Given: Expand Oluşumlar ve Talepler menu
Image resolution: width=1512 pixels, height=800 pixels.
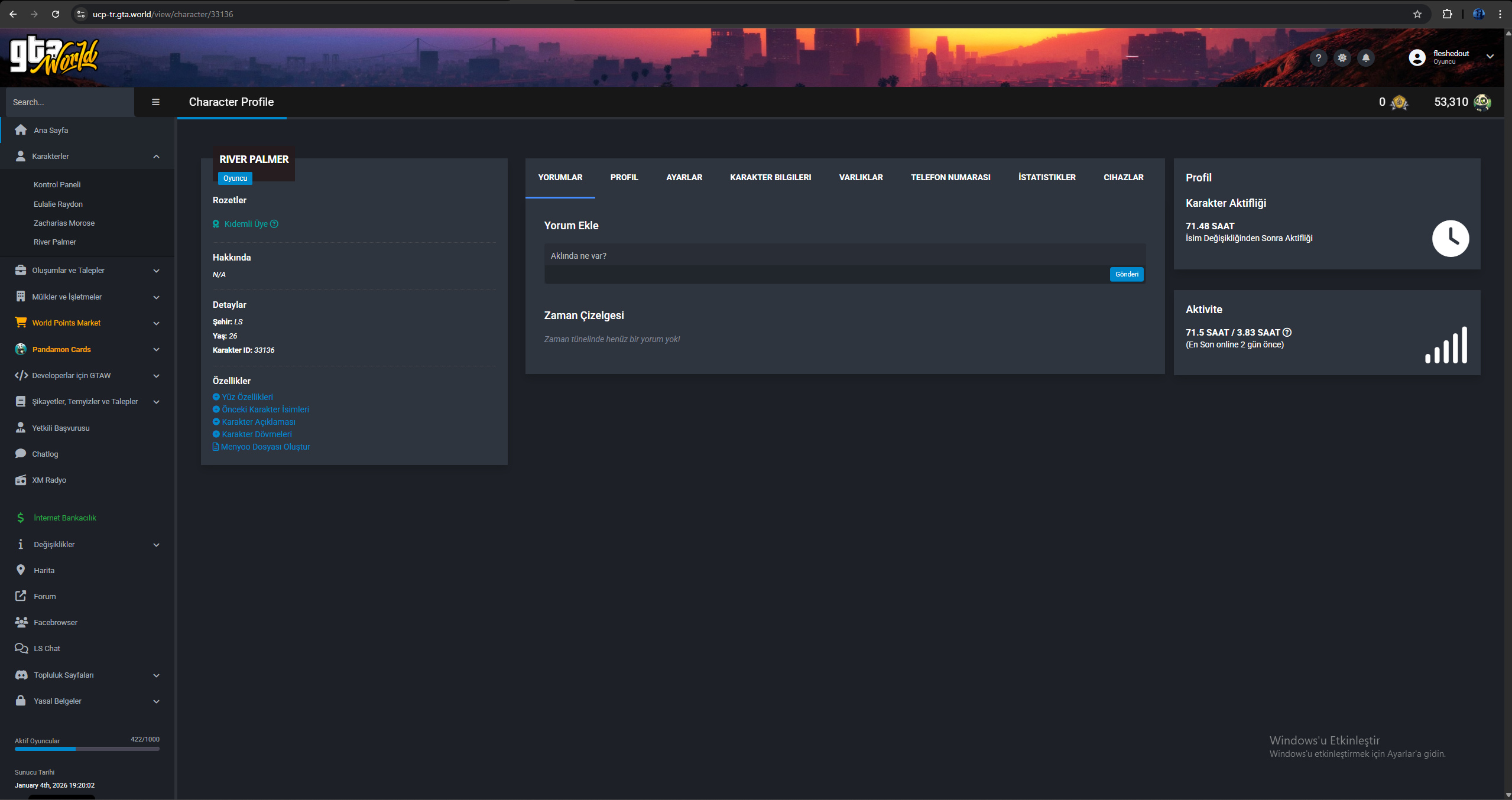Looking at the screenshot, I should point(156,271).
